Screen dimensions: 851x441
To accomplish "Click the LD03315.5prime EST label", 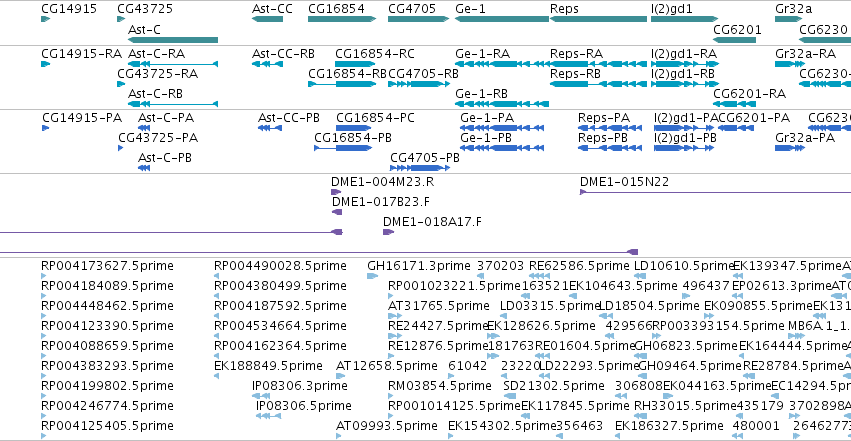I will pos(550,306).
